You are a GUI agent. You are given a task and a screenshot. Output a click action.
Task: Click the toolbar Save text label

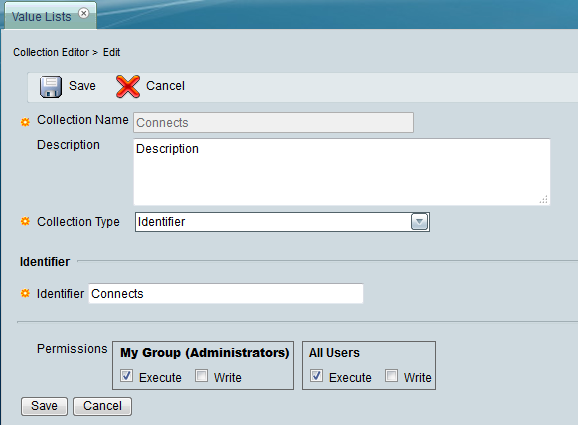[x=82, y=86]
